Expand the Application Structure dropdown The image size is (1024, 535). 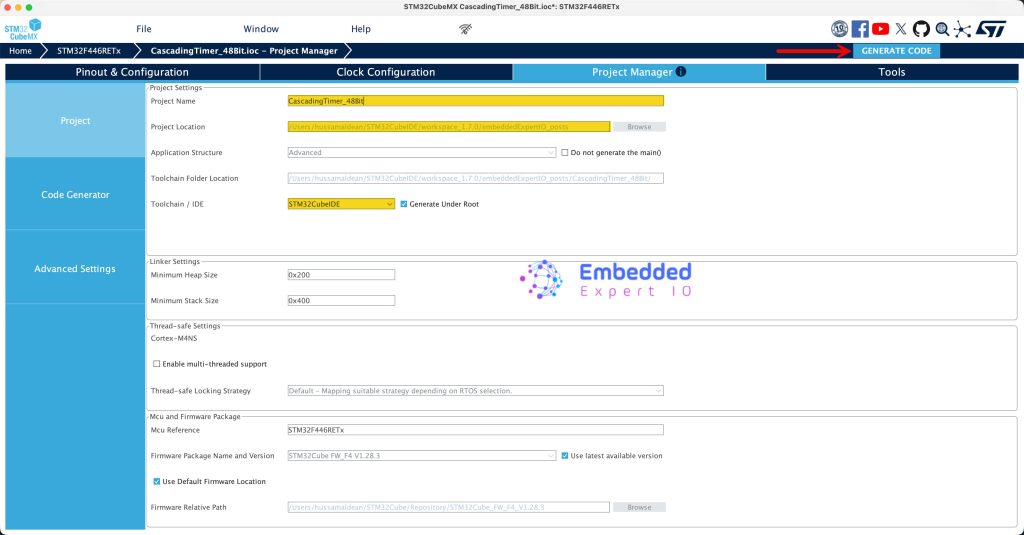pos(421,153)
